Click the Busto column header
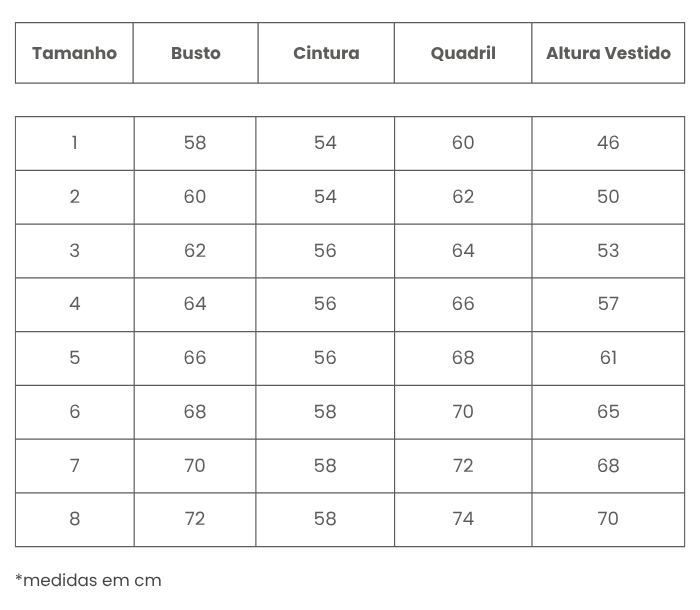 (x=195, y=53)
